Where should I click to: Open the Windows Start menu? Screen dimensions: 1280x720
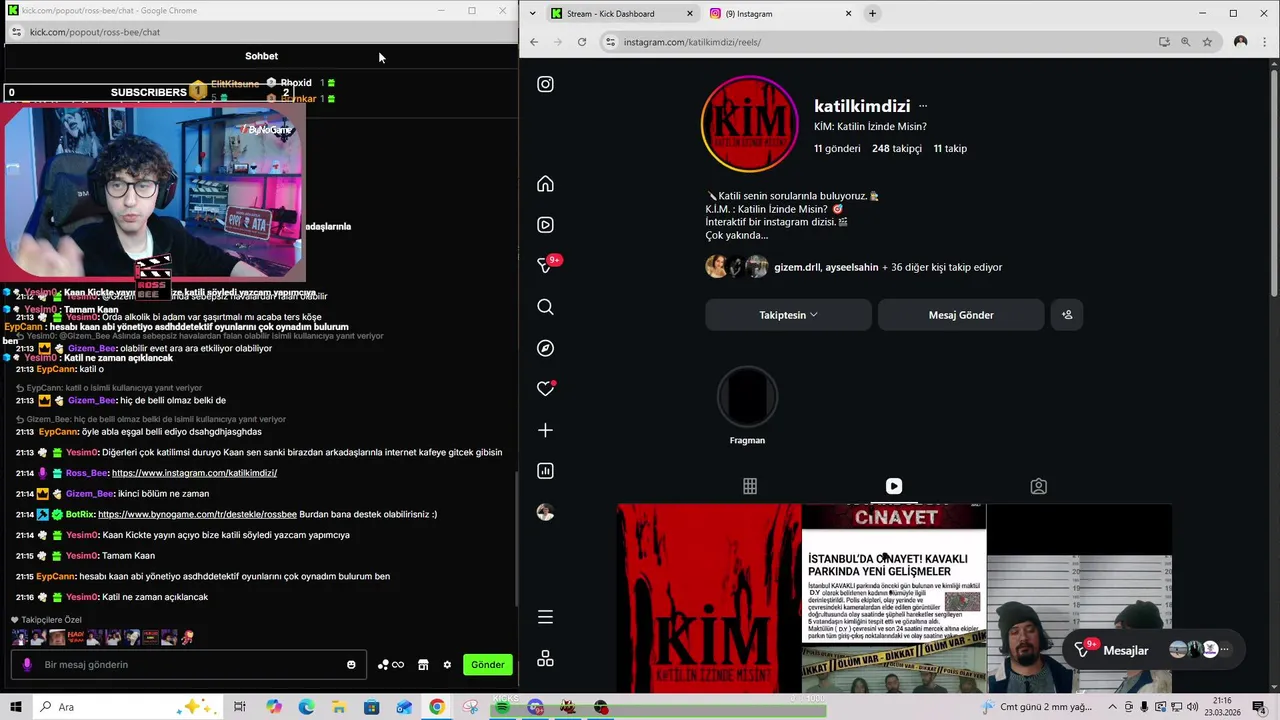[15, 707]
